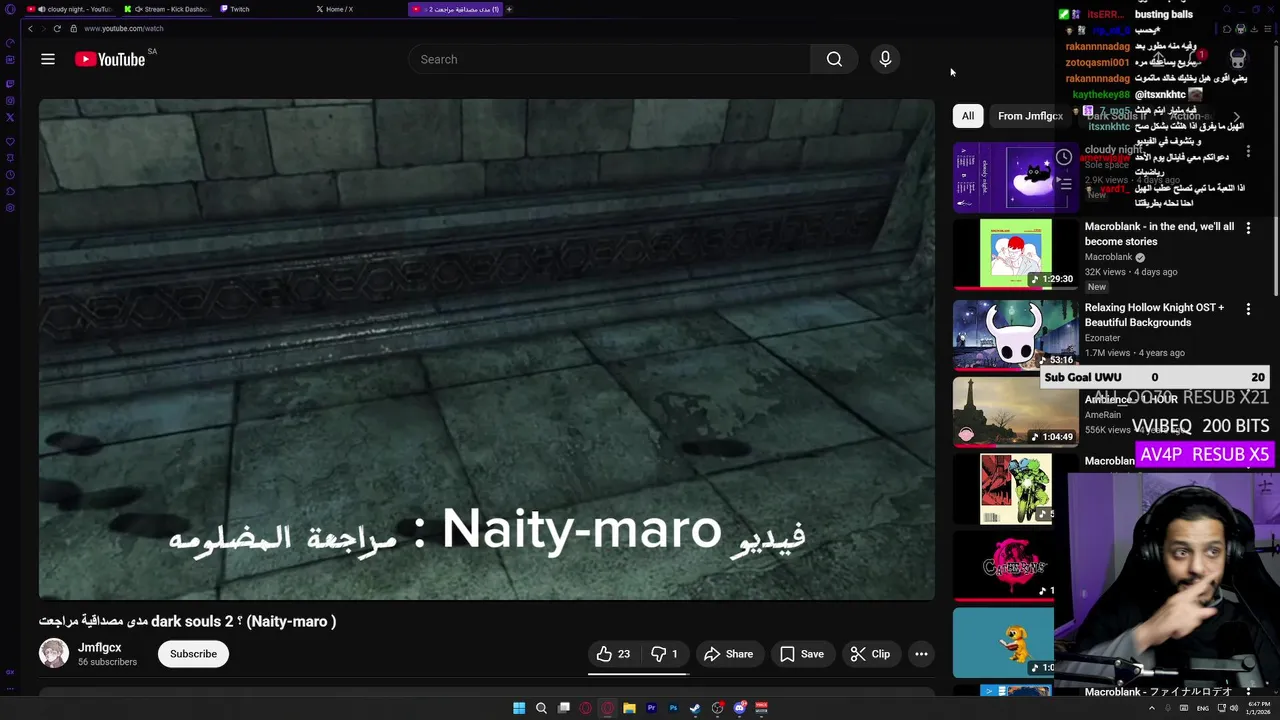Play the main video player
Screen dimensions: 1280x720
487,349
